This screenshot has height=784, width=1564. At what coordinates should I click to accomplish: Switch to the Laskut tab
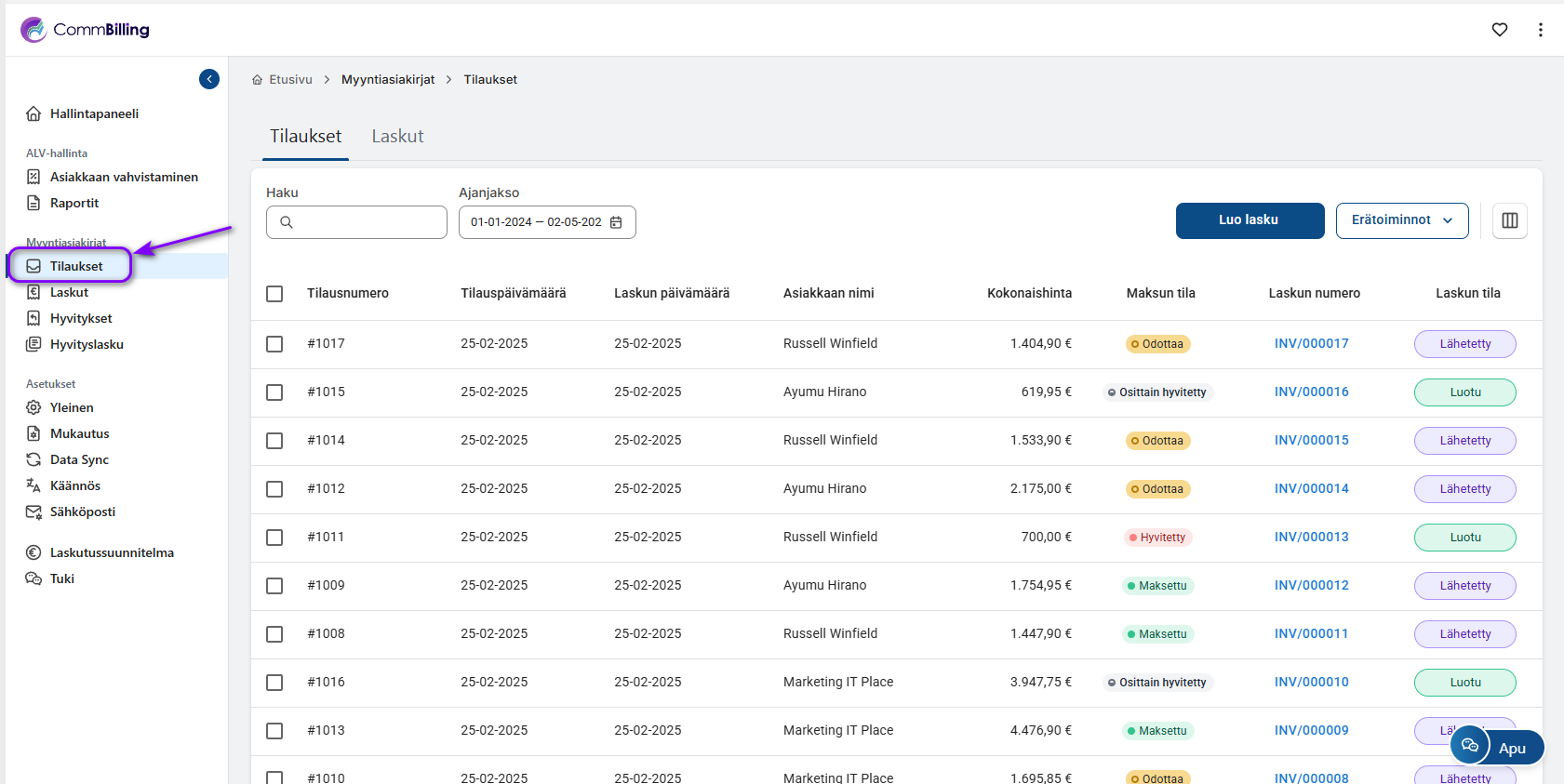397,137
